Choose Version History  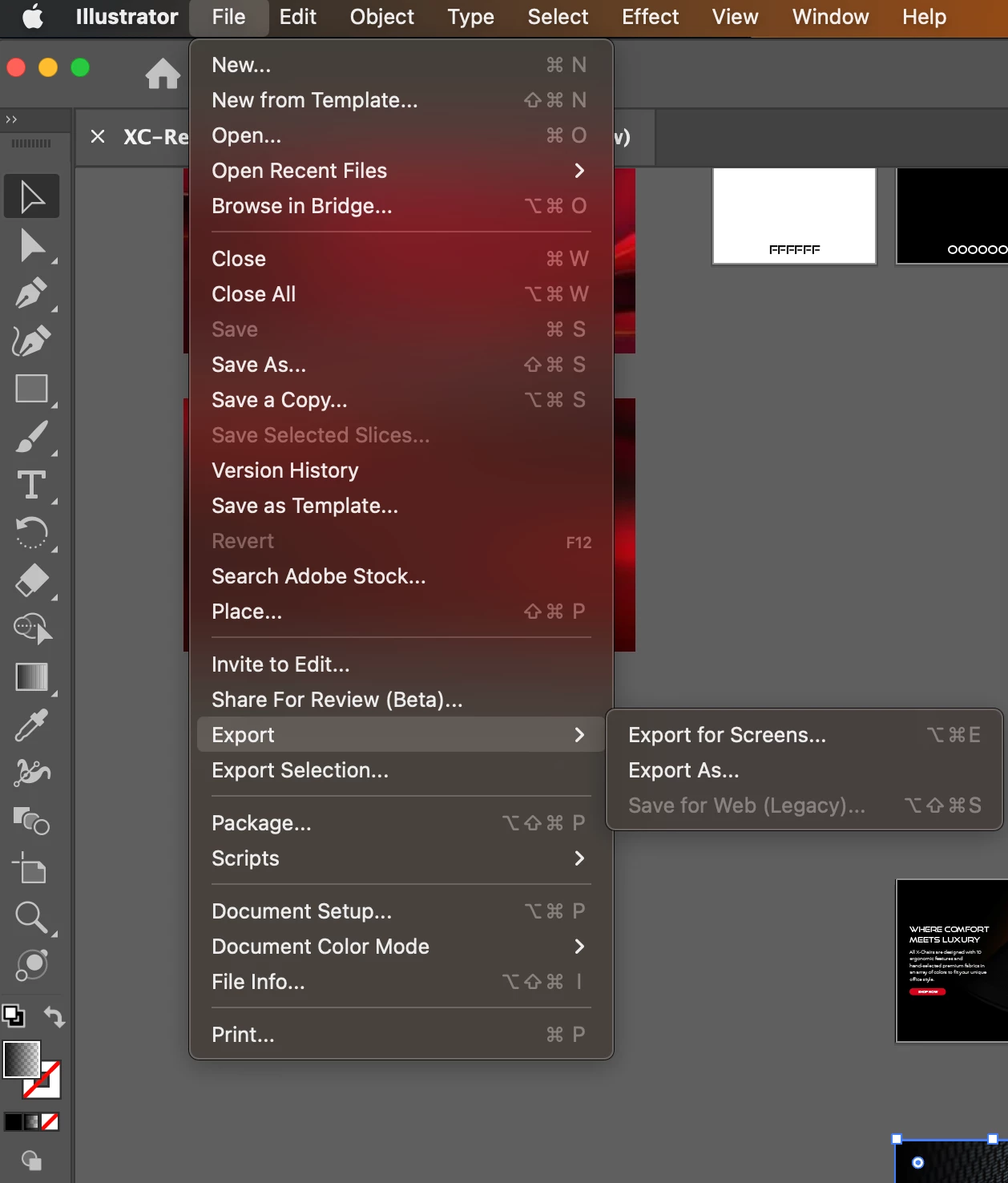coord(401,470)
